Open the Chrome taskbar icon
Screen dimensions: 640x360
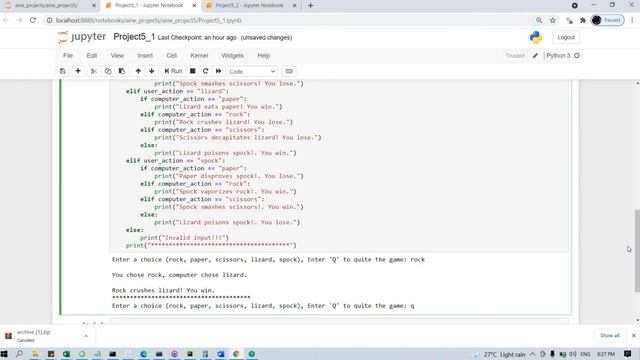click(x=236, y=354)
